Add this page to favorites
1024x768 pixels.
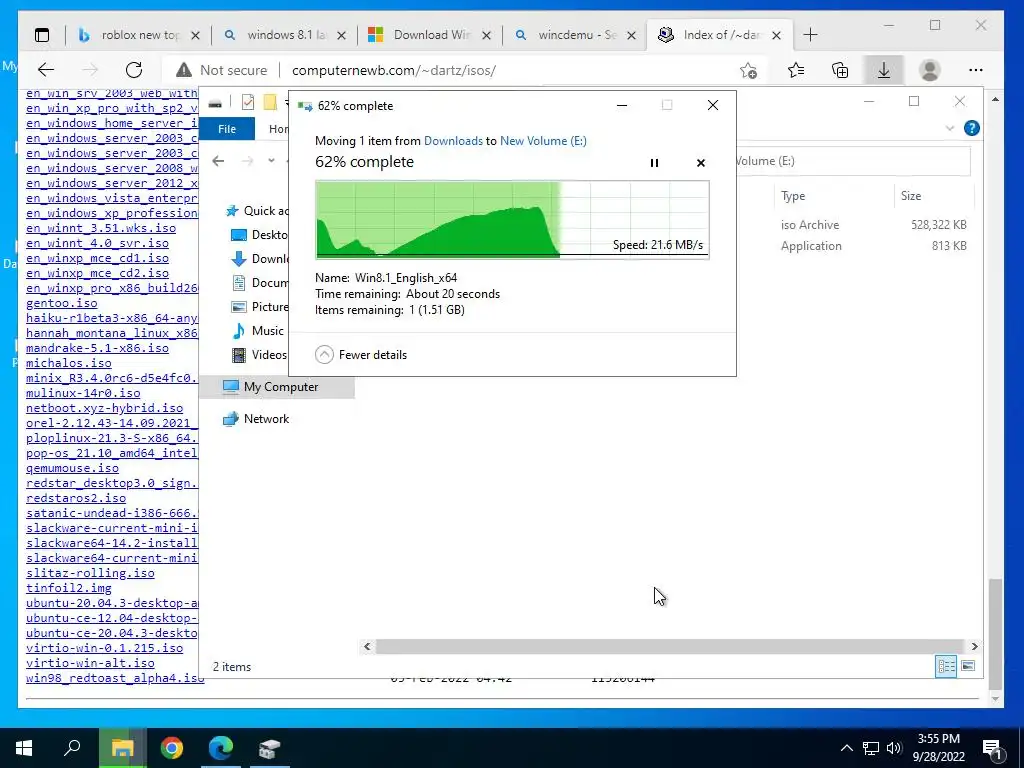pos(748,70)
